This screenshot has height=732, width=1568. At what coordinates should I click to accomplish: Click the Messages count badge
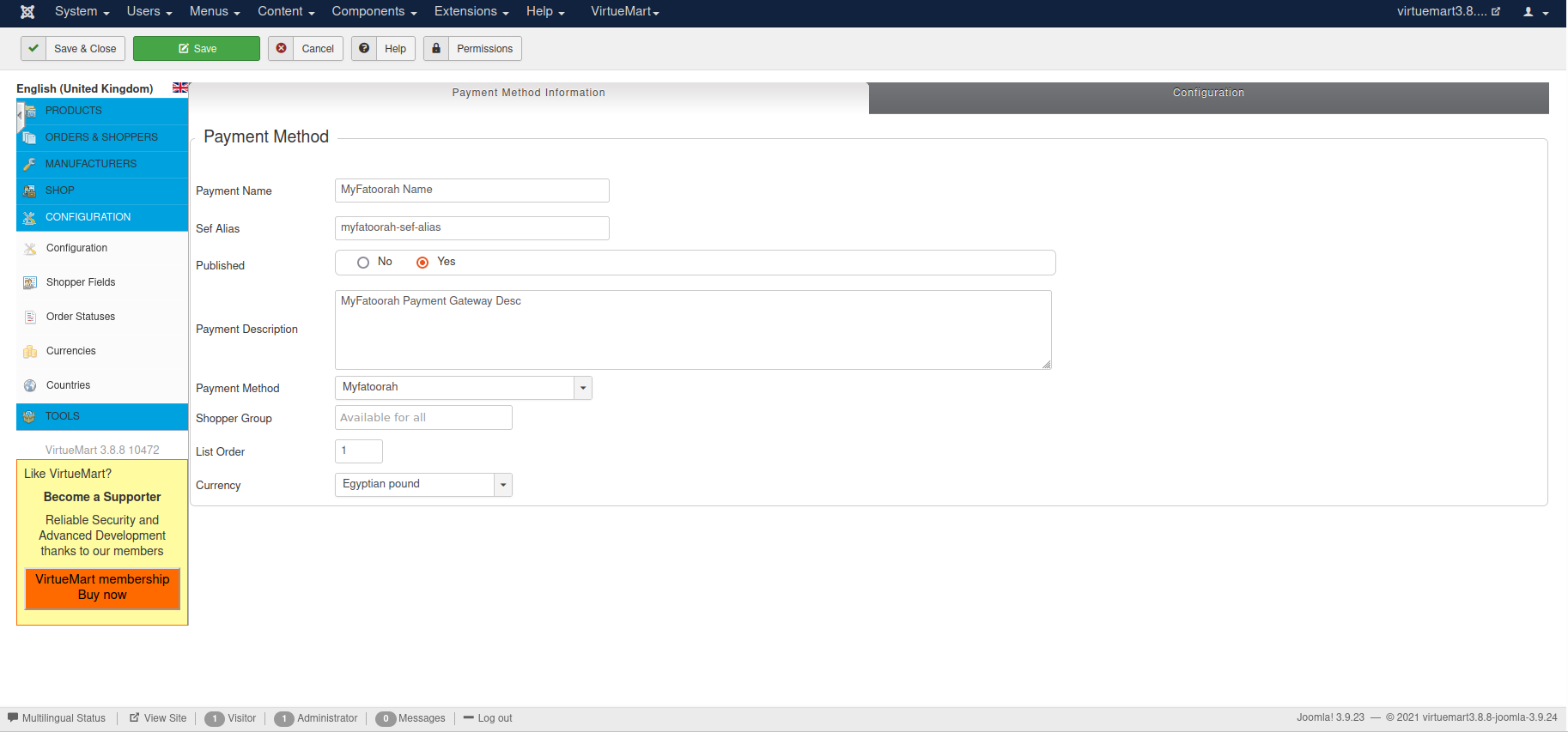pyautogui.click(x=386, y=719)
